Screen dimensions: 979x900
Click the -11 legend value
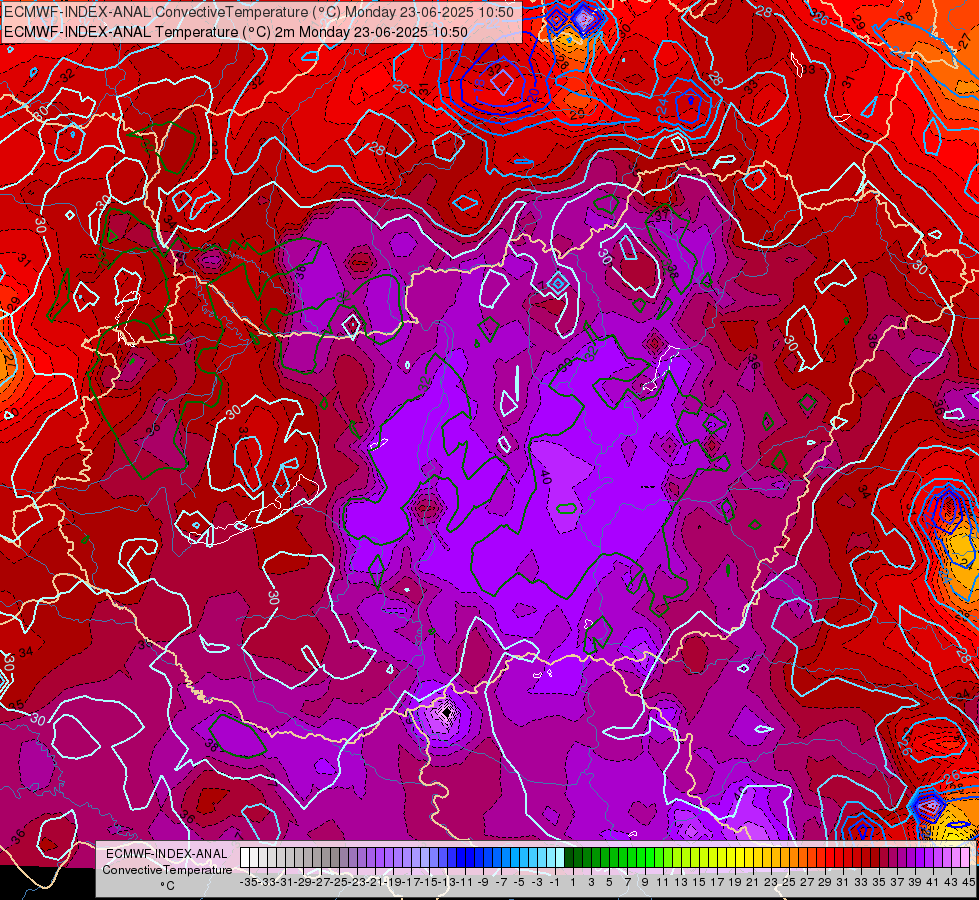(465, 882)
